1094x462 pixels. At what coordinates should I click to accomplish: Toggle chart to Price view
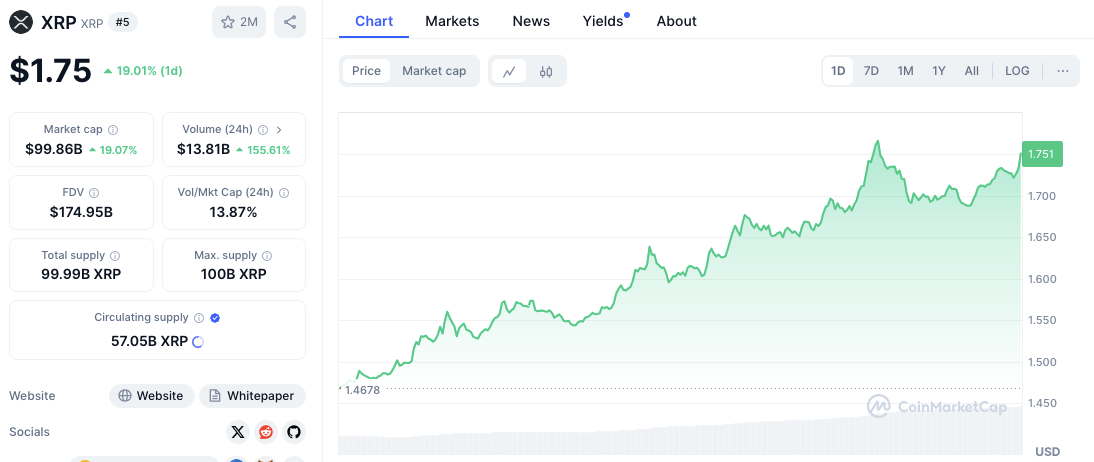[x=366, y=71]
